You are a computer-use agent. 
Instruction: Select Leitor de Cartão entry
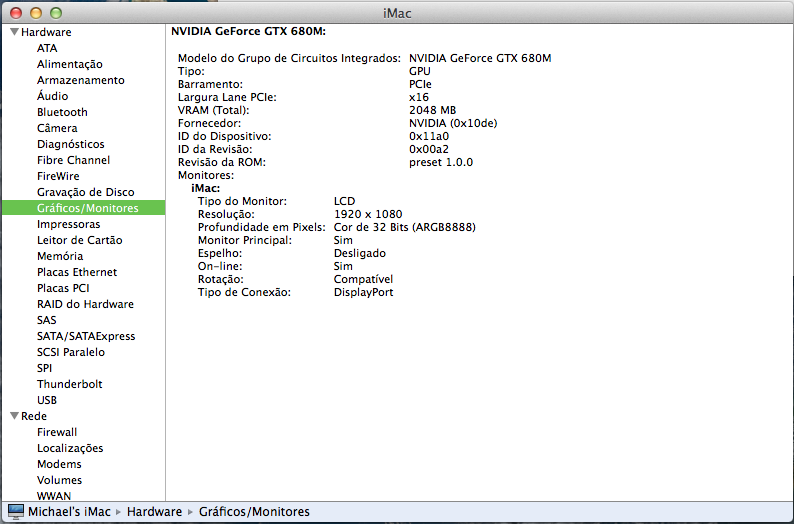(x=80, y=240)
